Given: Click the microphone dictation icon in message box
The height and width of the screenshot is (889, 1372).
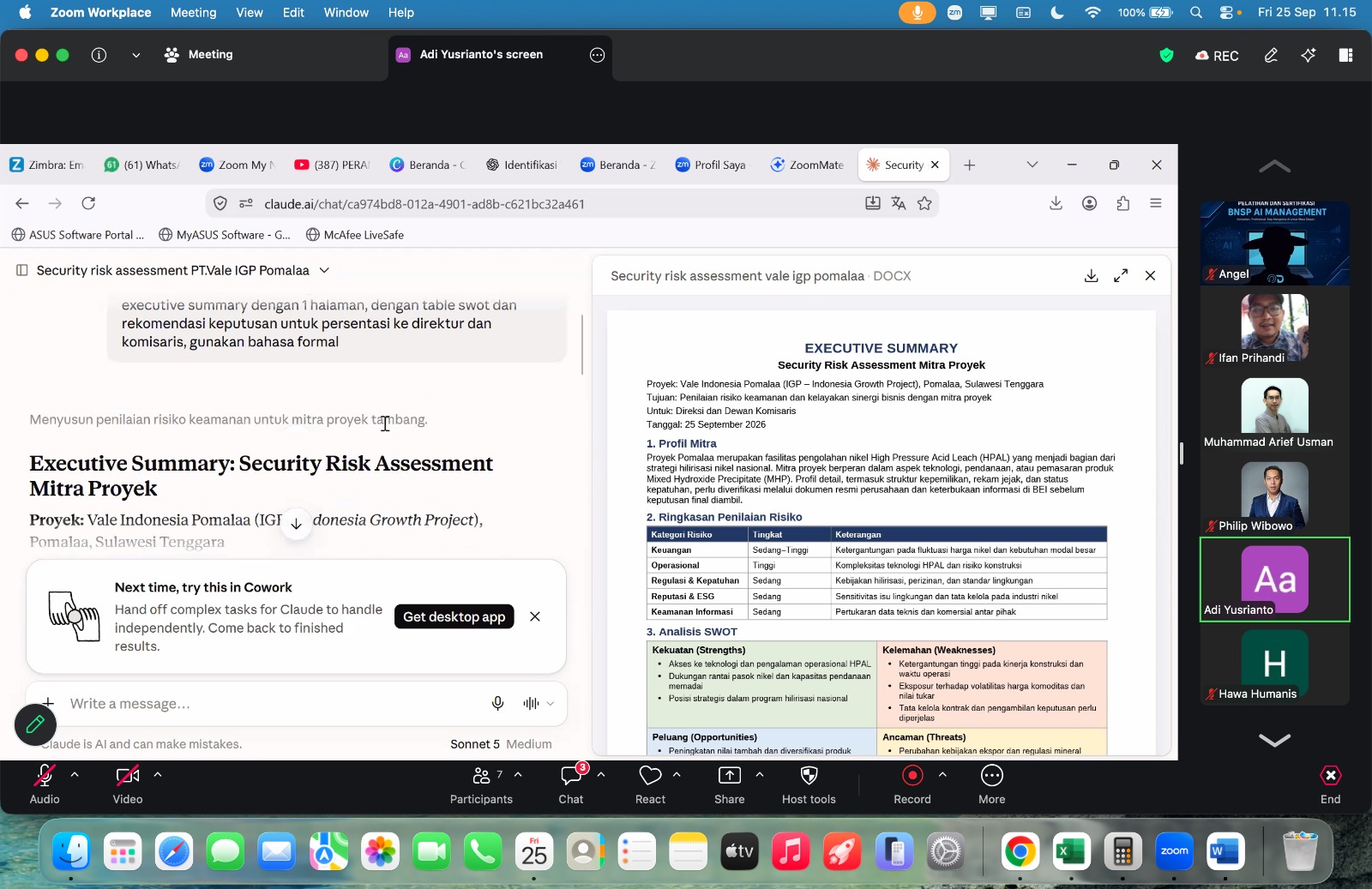Looking at the screenshot, I should point(497,704).
